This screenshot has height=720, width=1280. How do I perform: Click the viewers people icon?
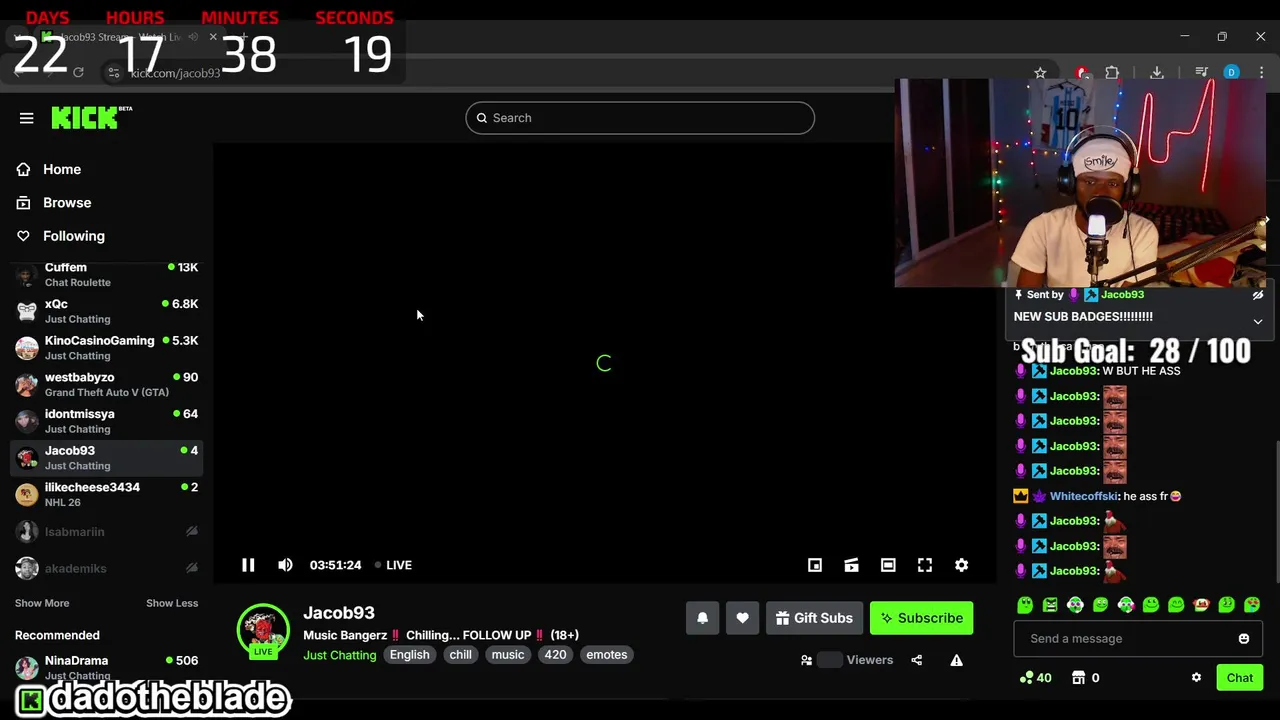(x=806, y=660)
